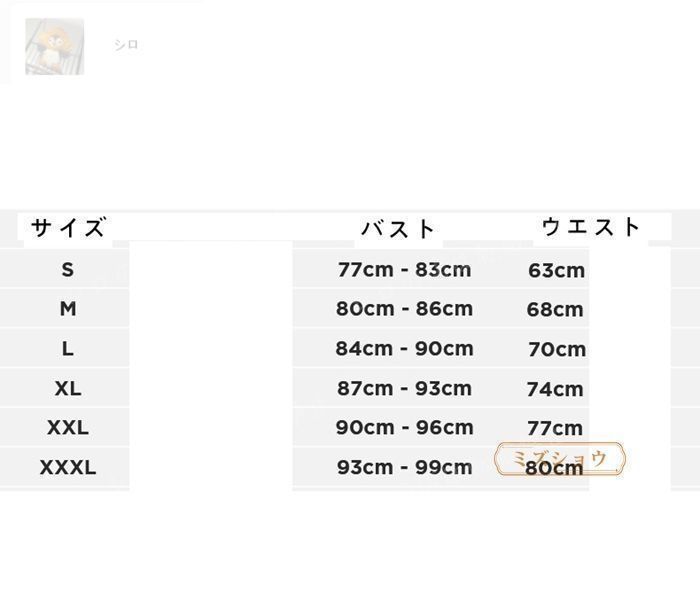This screenshot has width=700, height=601.
Task: Click the 93cm - 99cm bust cell
Action: pos(404,467)
